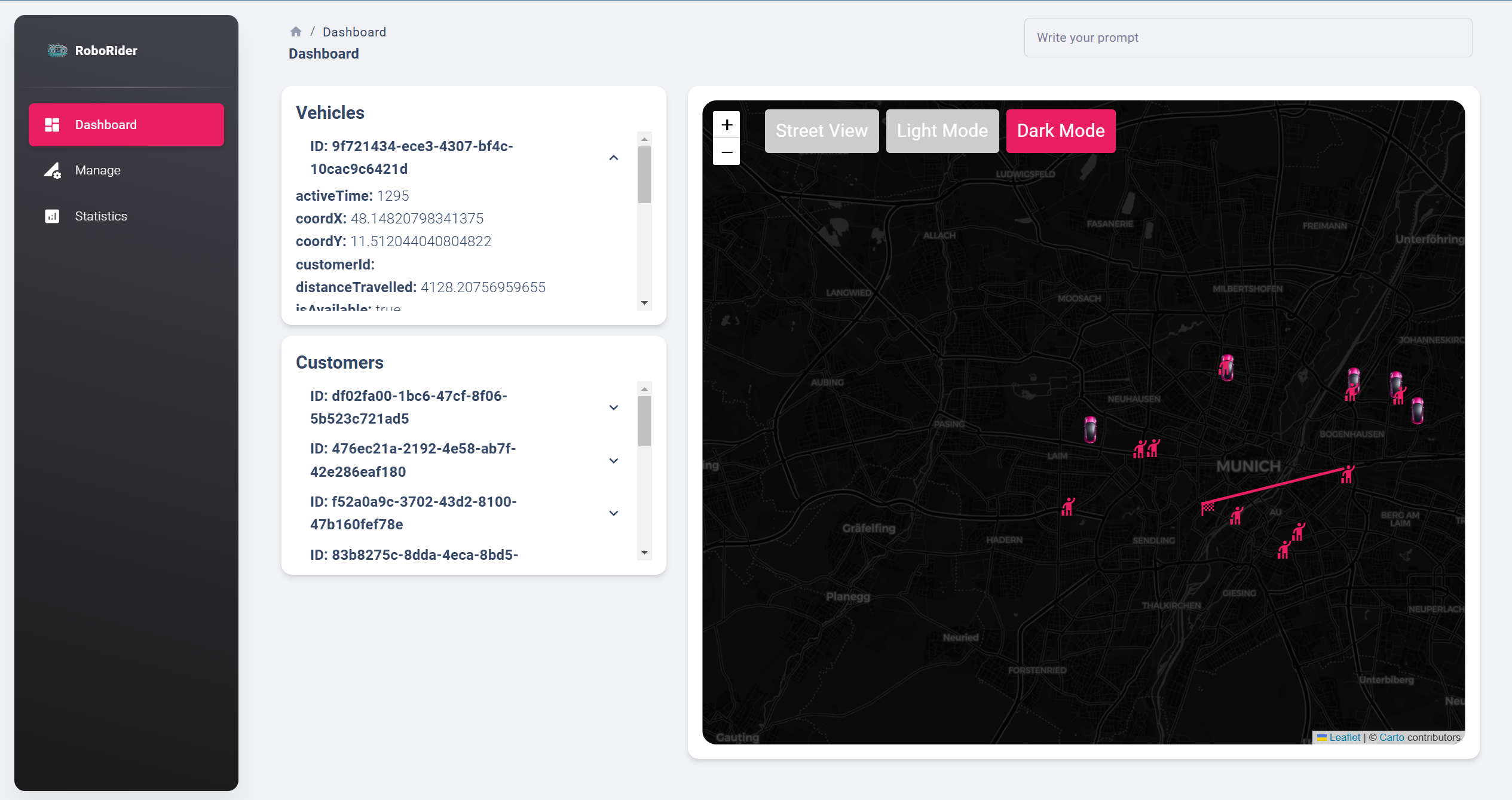Viewport: 1512px width, 800px height.
Task: Click the home breadcrumb icon
Action: (296, 32)
